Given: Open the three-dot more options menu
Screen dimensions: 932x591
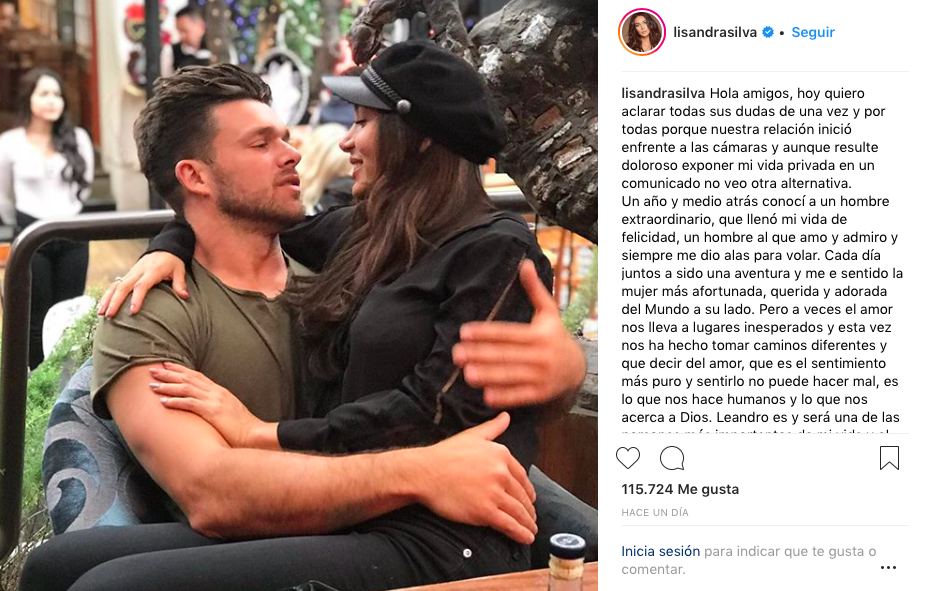Looking at the screenshot, I should (888, 568).
